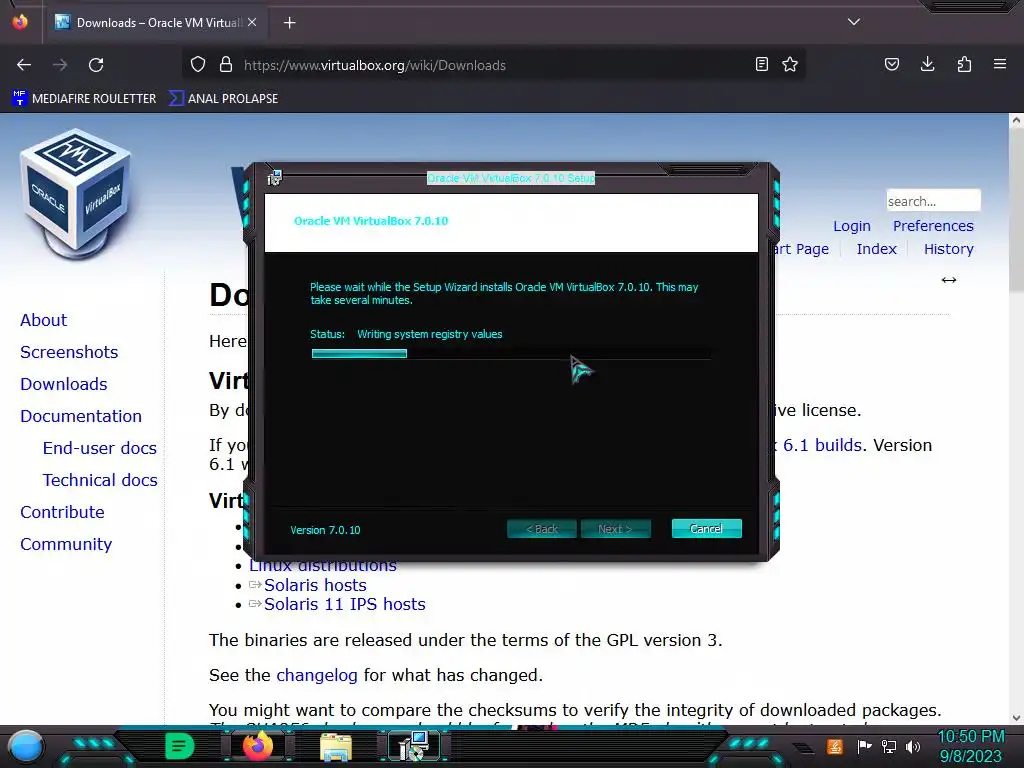Open the extensions puzzle icon
Image resolution: width=1024 pixels, height=768 pixels.
pyautogui.click(x=964, y=64)
